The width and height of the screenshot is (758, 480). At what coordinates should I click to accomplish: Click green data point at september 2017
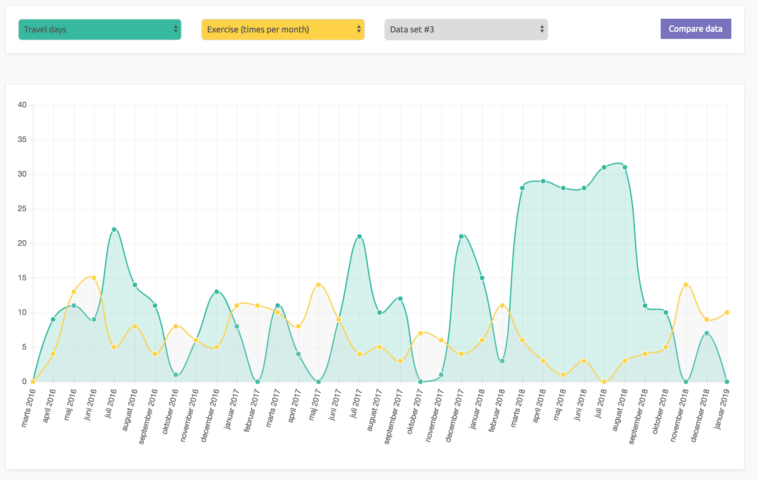400,298
